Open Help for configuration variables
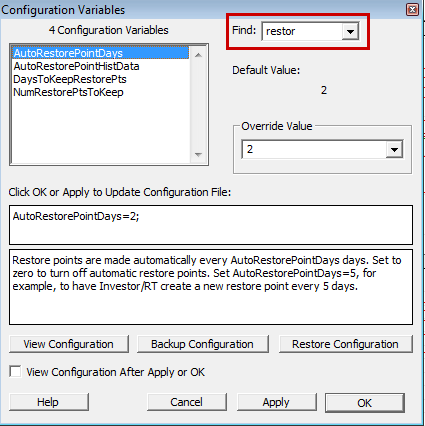Viewport: 425px width, 426px height. (49, 402)
